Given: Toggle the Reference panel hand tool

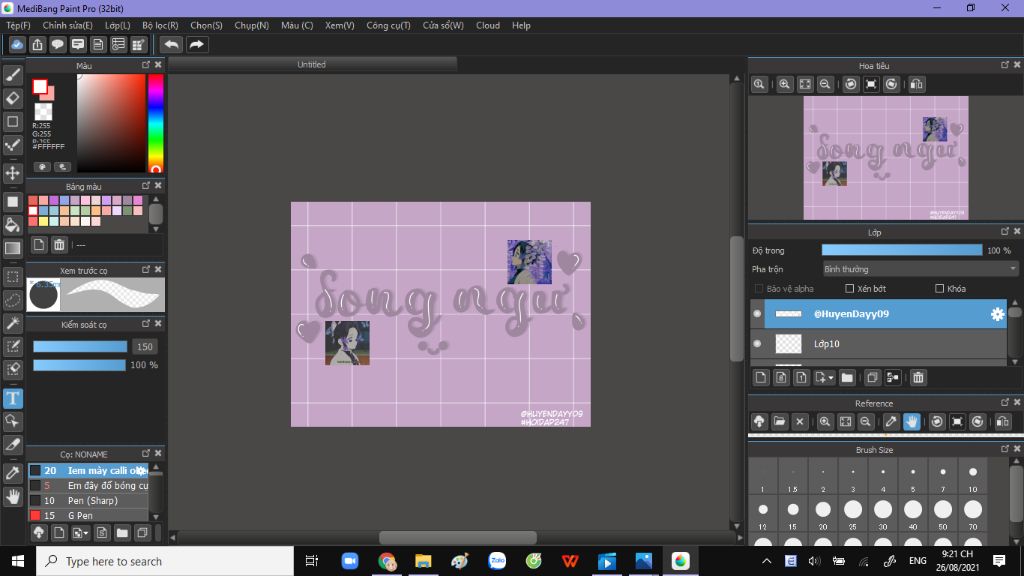Looking at the screenshot, I should 912,421.
